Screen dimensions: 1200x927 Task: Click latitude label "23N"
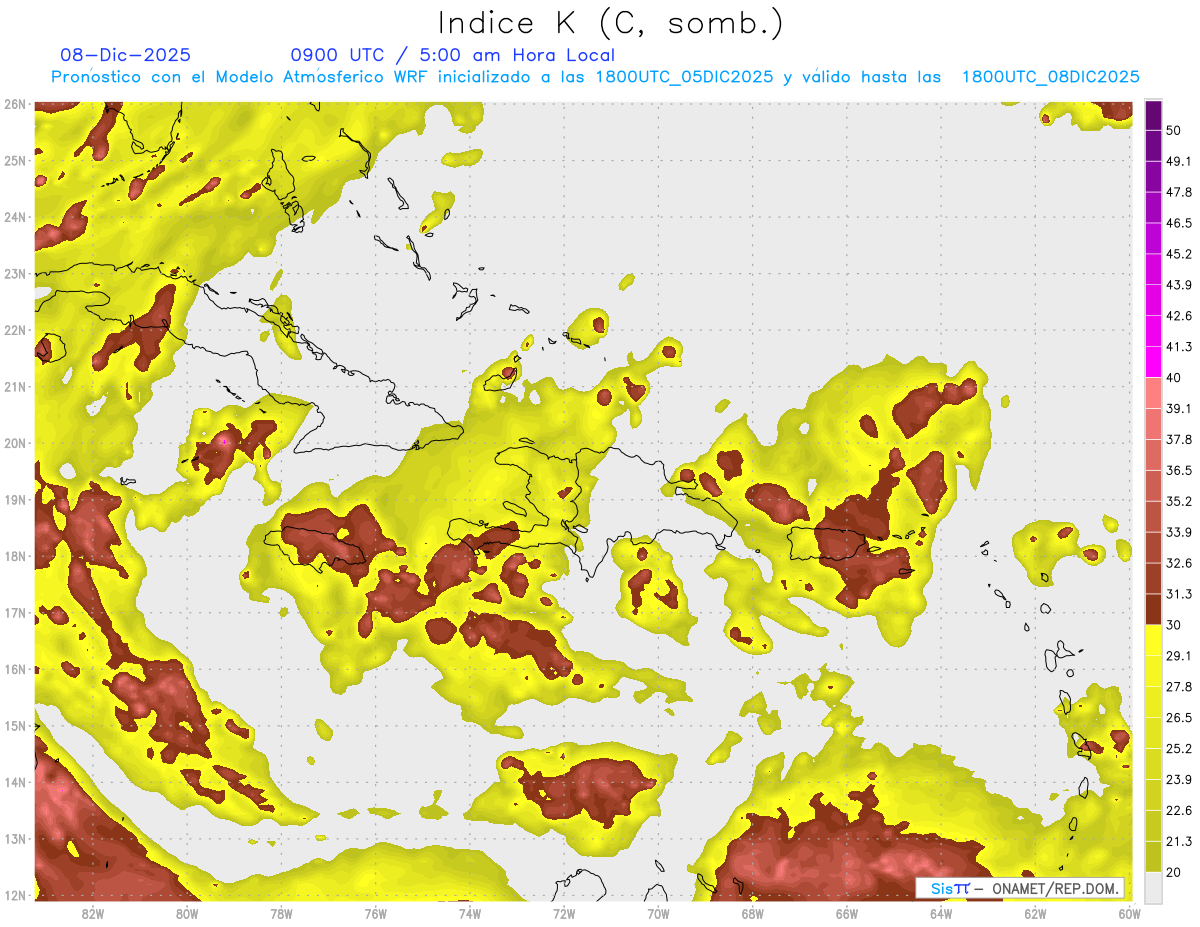point(15,274)
